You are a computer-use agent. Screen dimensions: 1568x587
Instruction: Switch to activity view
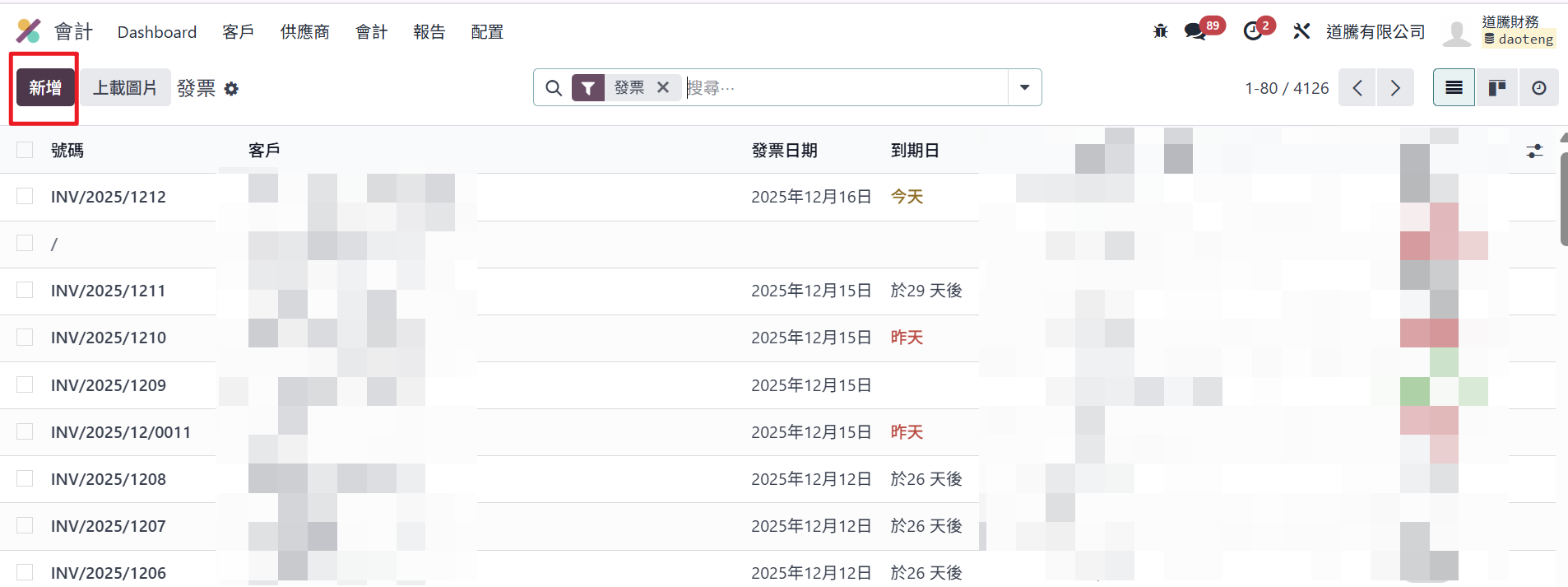tap(1538, 88)
